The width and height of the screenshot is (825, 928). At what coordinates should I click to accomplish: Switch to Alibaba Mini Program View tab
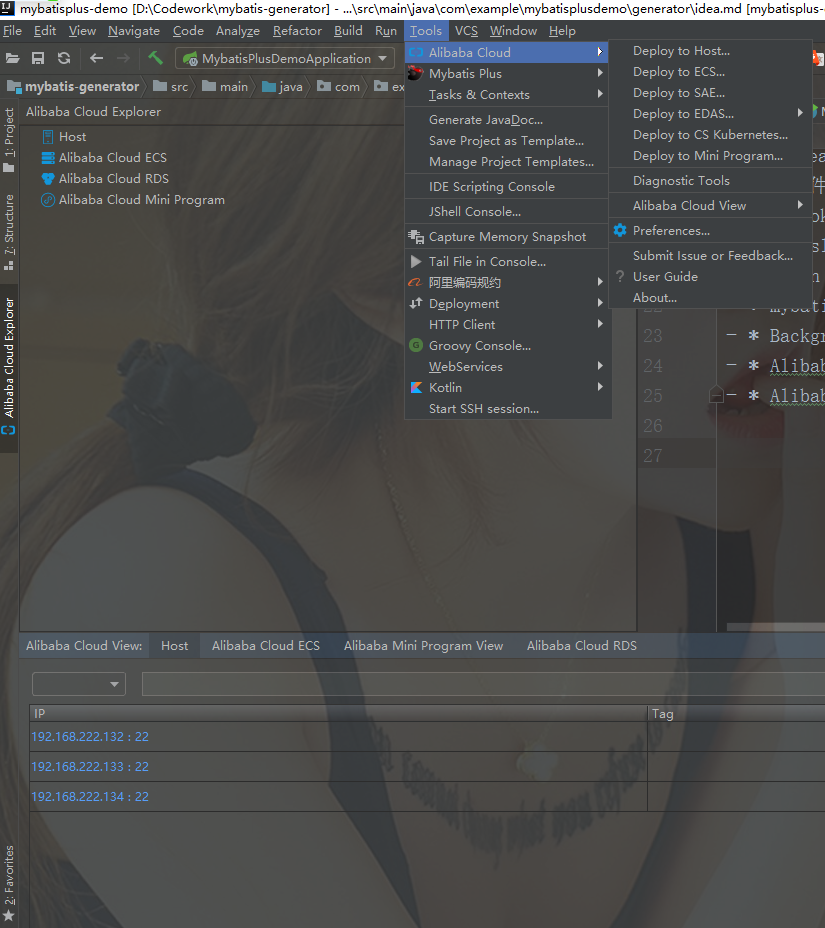click(423, 646)
